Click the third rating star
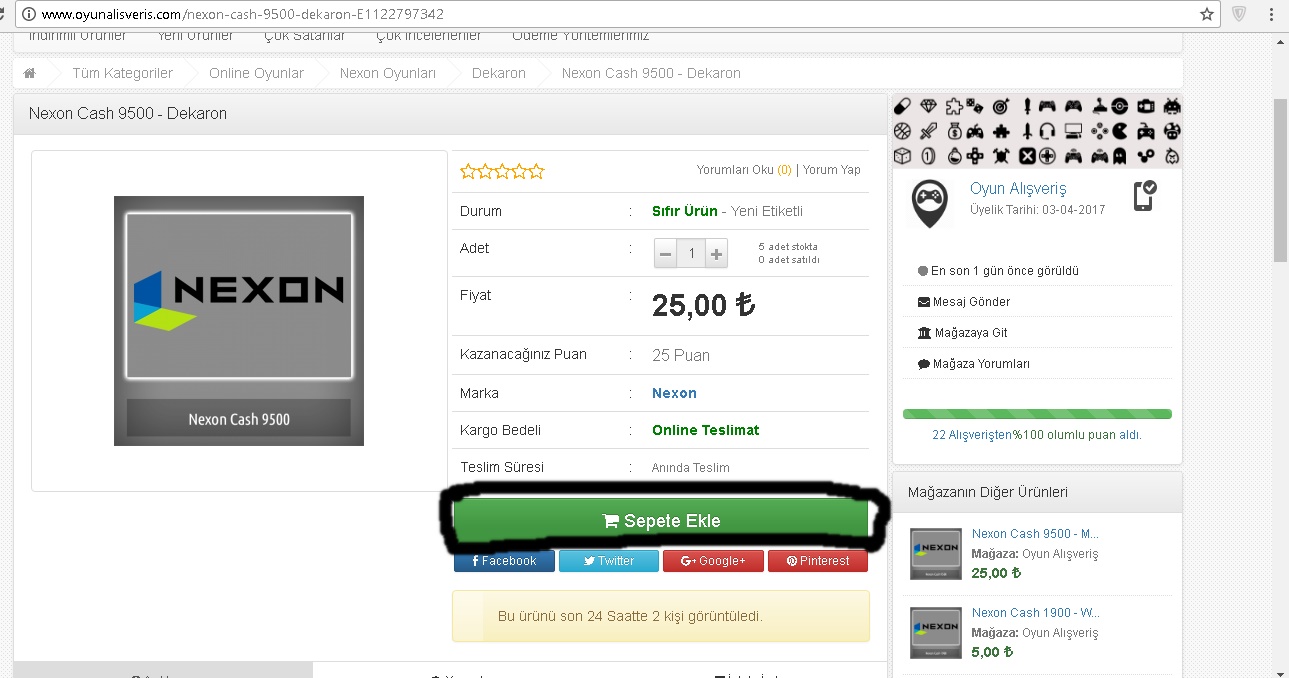The height and width of the screenshot is (678, 1289). point(502,171)
